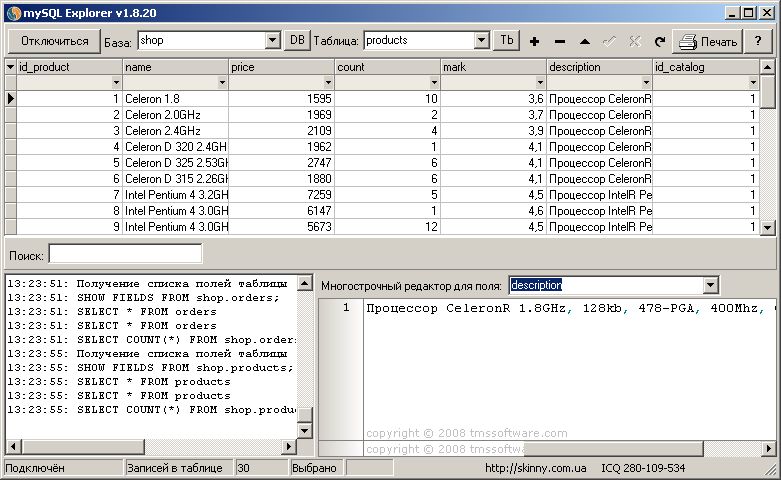This screenshot has height=480, width=781.
Task: Sort by id_product column header
Action: (x=70, y=67)
